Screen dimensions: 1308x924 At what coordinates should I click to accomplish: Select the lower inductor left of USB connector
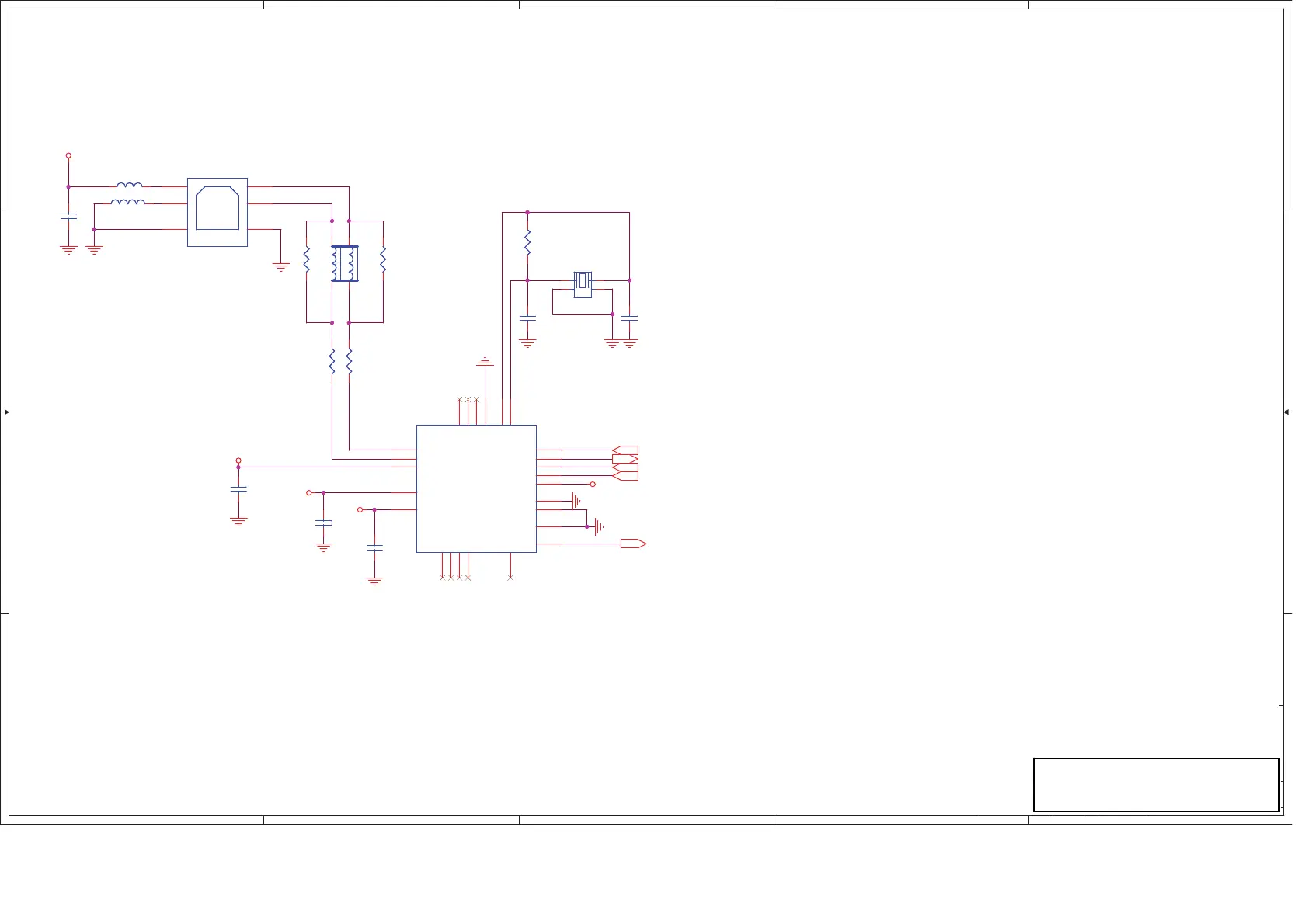(127, 203)
